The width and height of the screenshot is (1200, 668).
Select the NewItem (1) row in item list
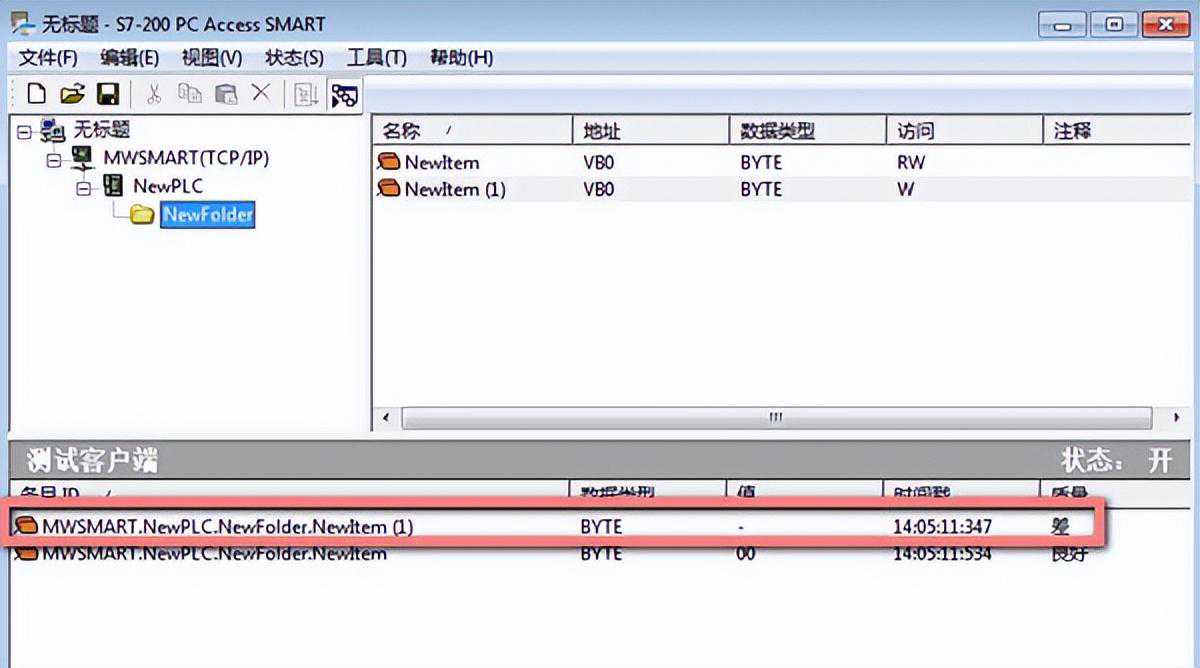[455, 189]
